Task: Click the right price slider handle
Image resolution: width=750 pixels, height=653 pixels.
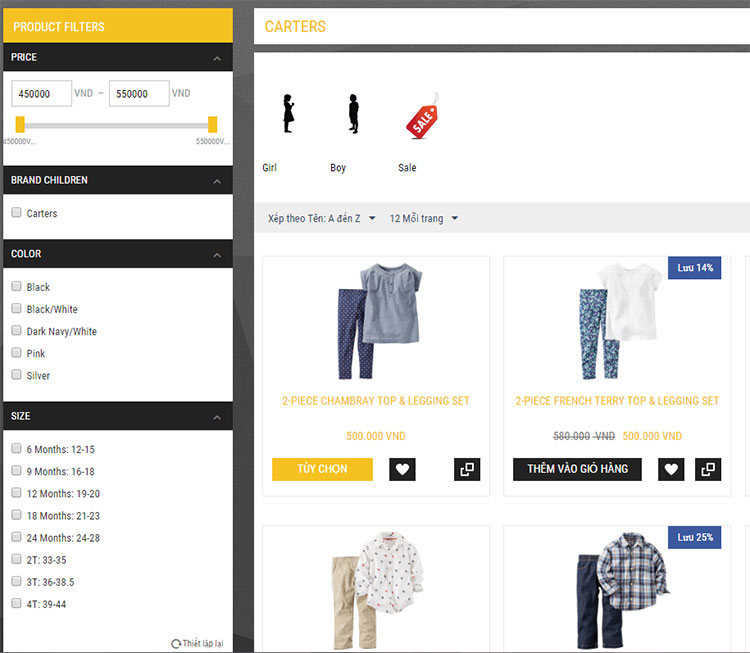Action: click(212, 124)
